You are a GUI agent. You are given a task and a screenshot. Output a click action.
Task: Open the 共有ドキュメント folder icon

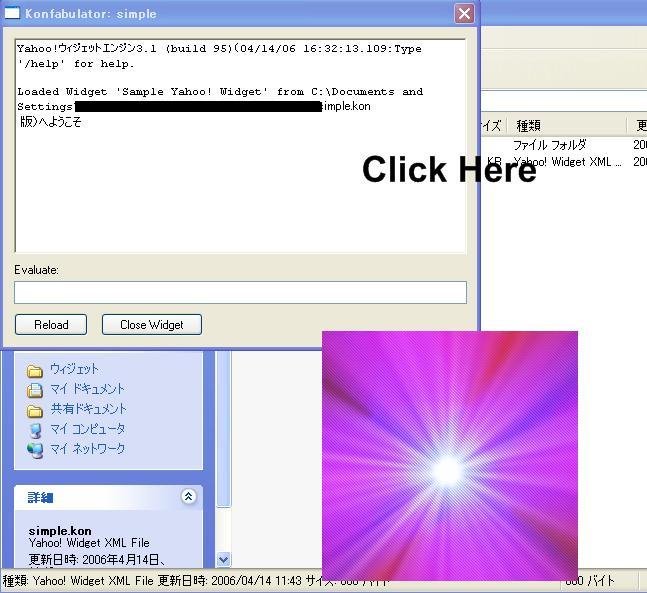click(35, 410)
